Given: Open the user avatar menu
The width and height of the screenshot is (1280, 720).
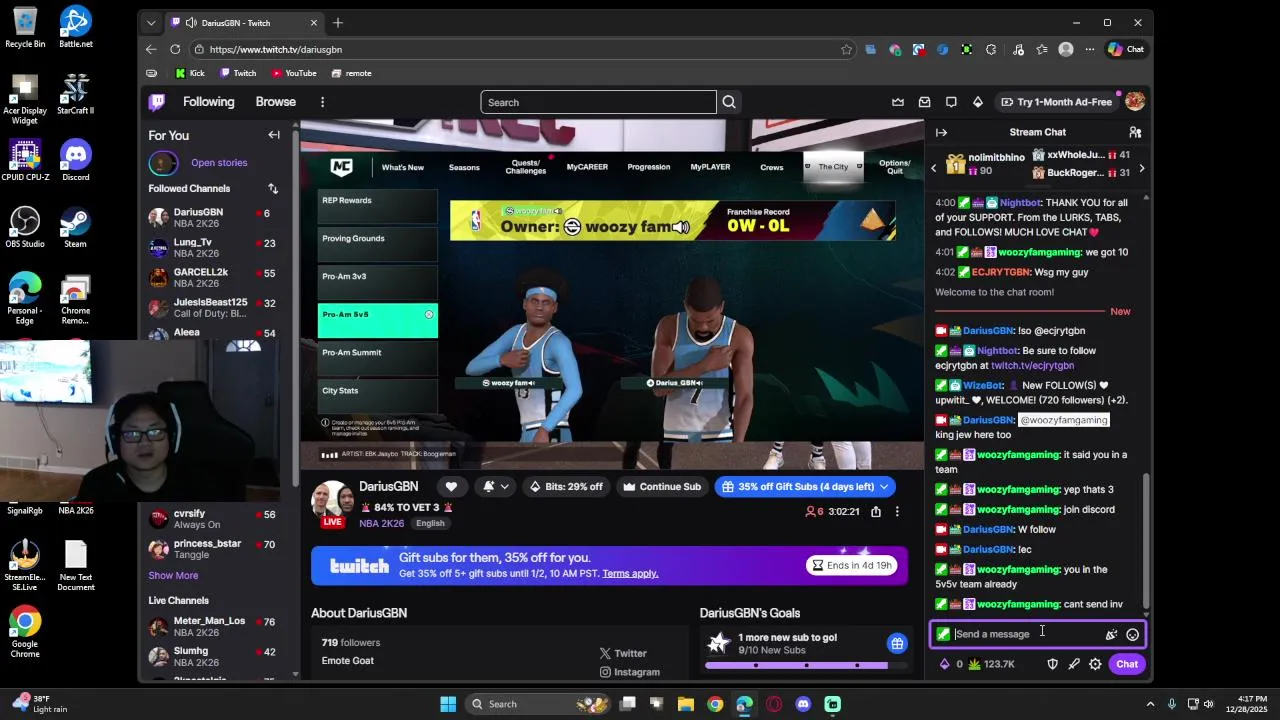Looking at the screenshot, I should pyautogui.click(x=1134, y=102).
